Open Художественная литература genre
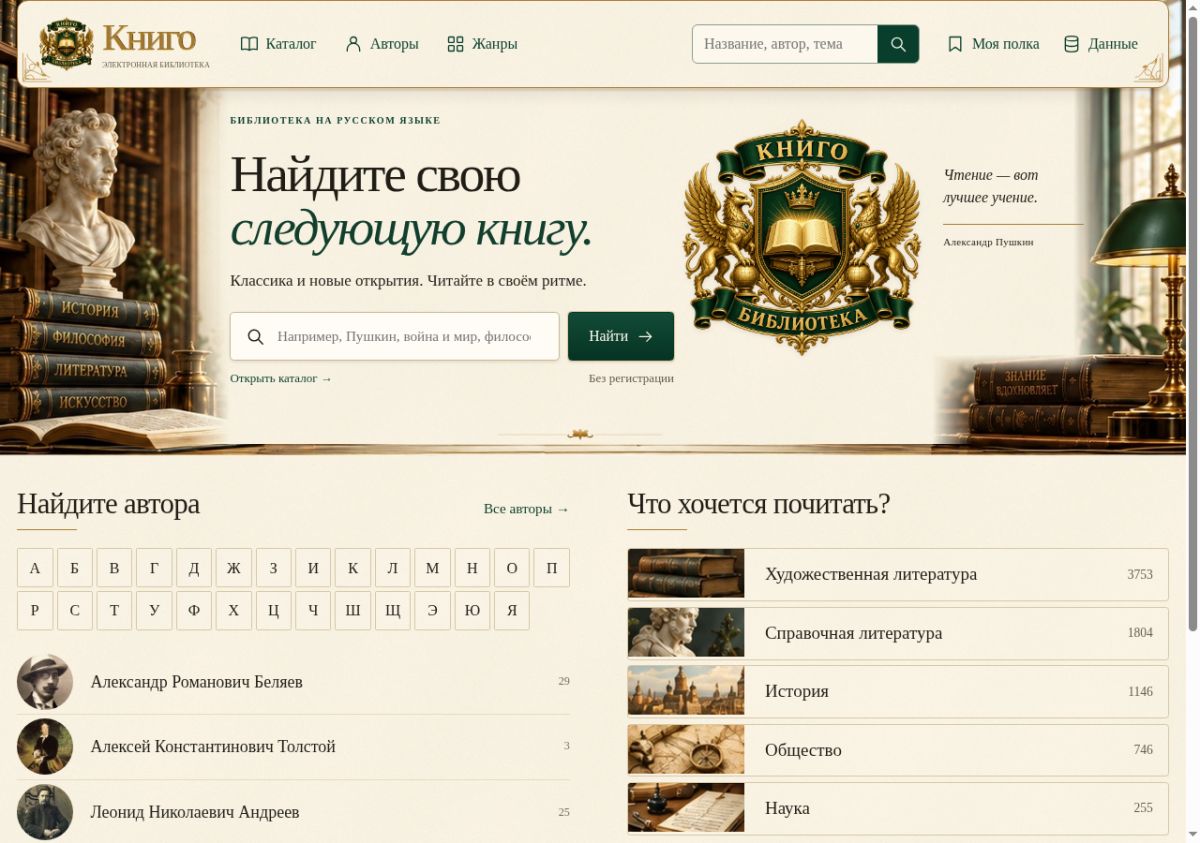The width and height of the screenshot is (1200, 843). pyautogui.click(x=898, y=574)
